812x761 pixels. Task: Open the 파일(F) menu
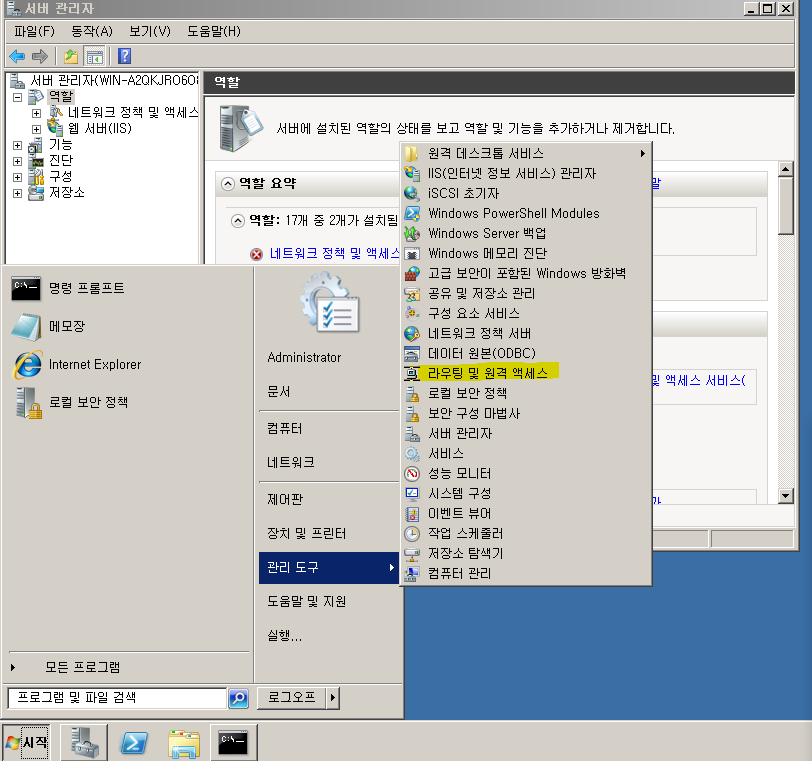point(34,32)
